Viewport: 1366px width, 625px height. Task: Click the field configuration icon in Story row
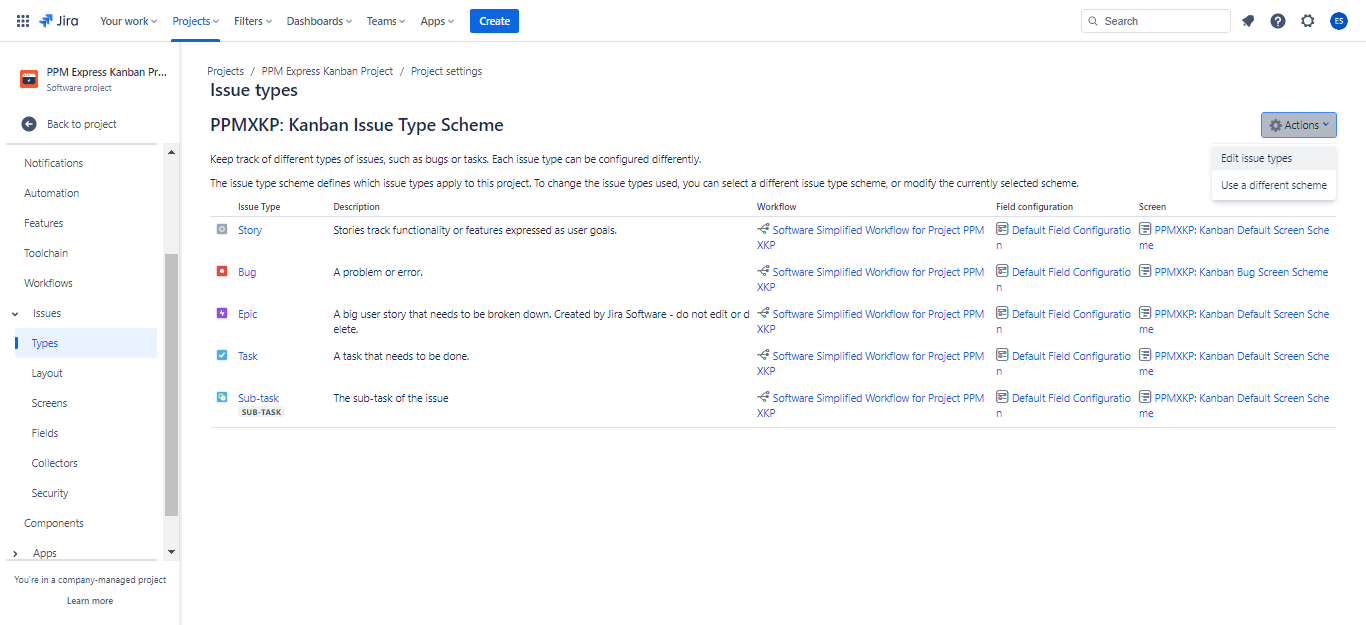pos(1002,229)
